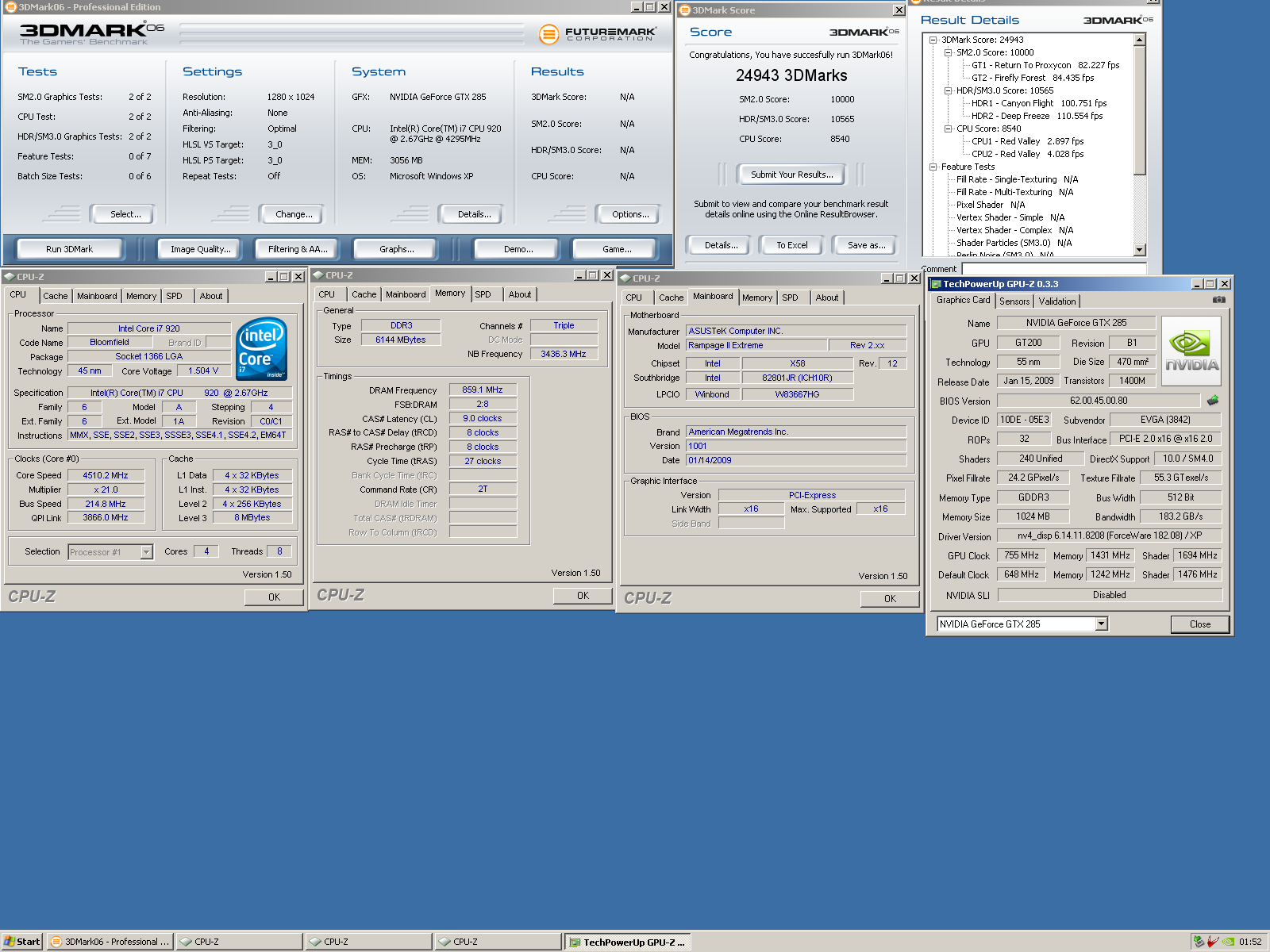
Task: Click Select... under Tests
Action: [125, 214]
